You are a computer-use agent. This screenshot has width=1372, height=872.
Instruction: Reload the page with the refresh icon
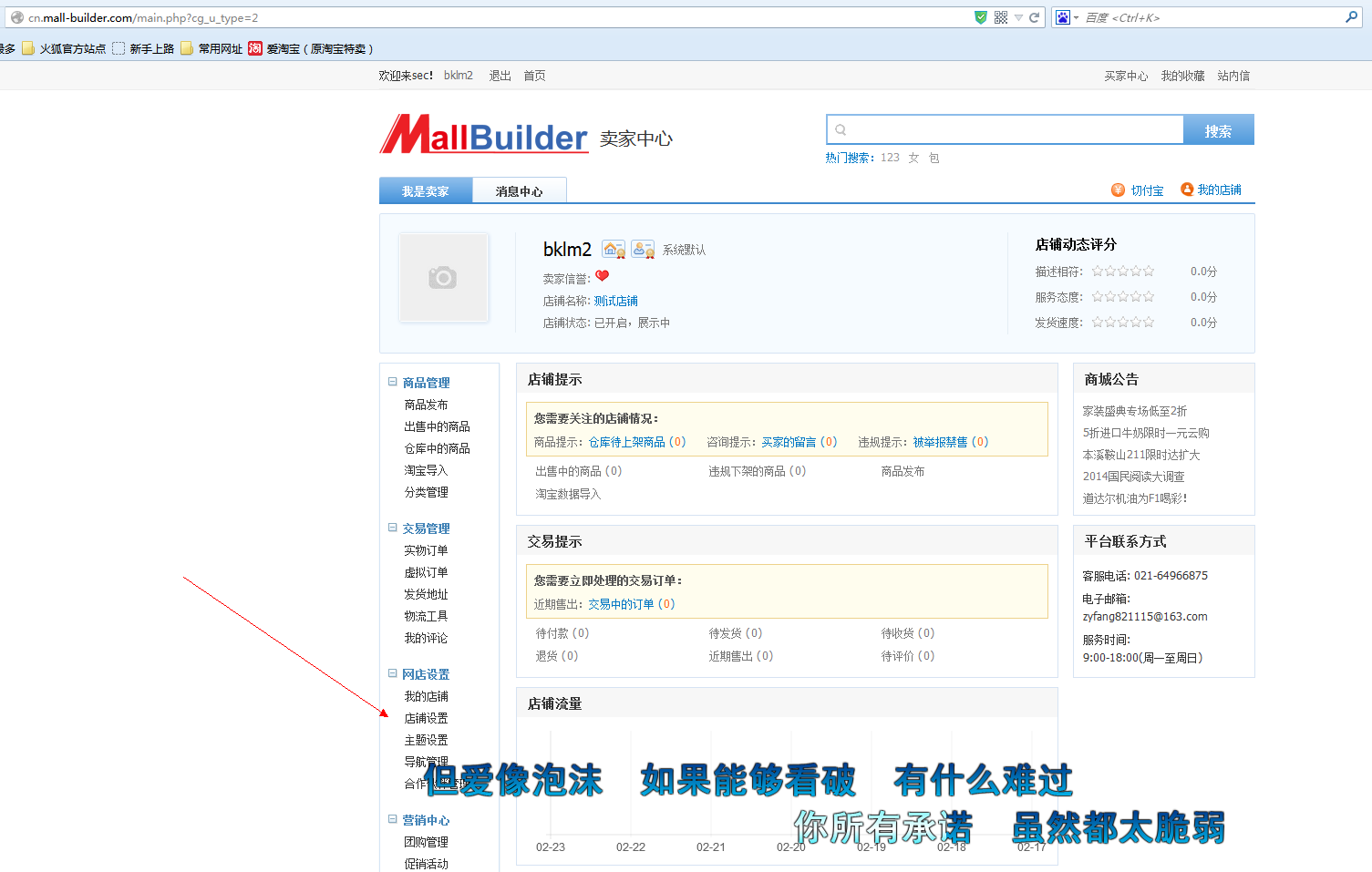[x=1035, y=17]
